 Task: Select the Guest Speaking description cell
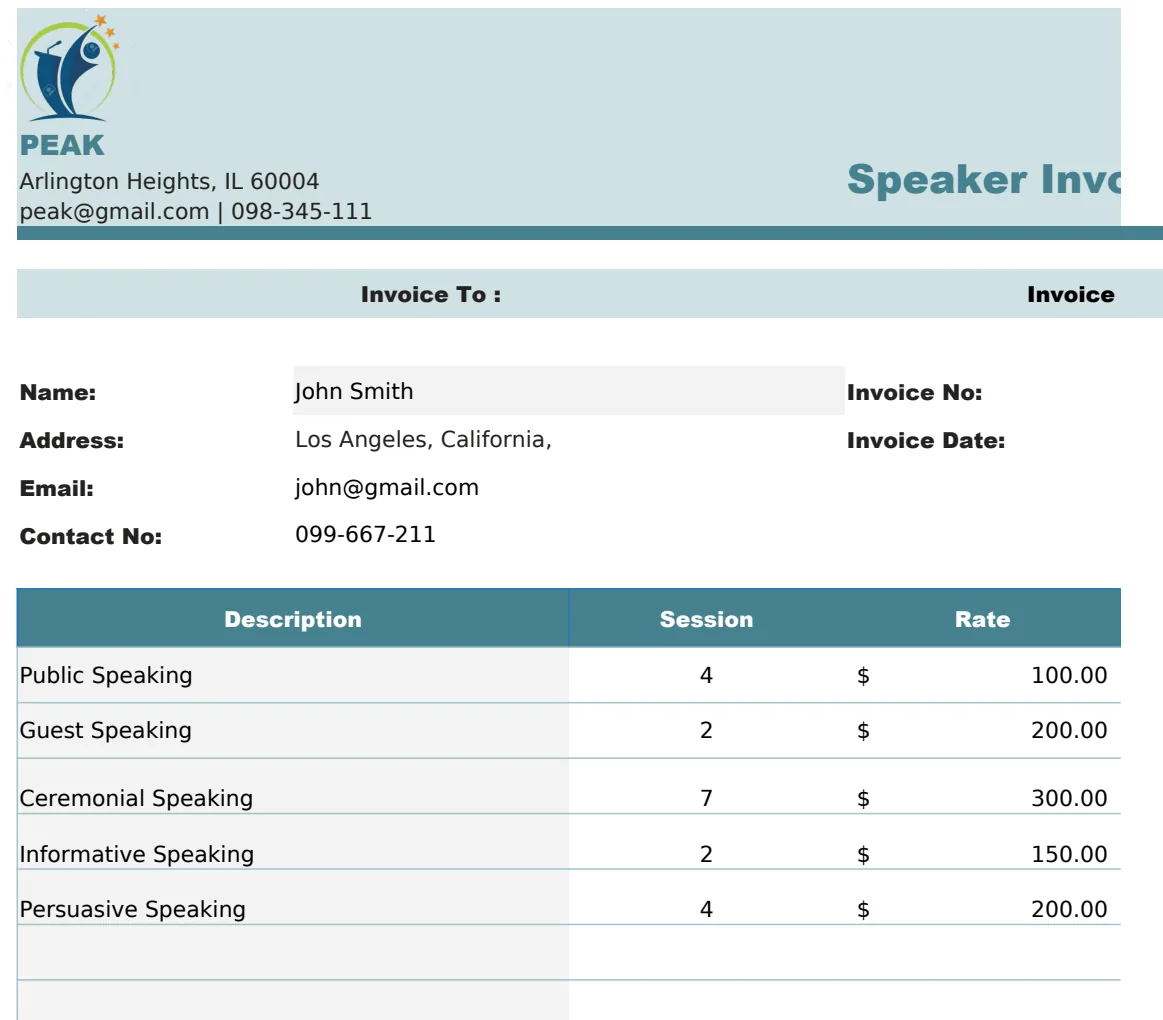(293, 731)
